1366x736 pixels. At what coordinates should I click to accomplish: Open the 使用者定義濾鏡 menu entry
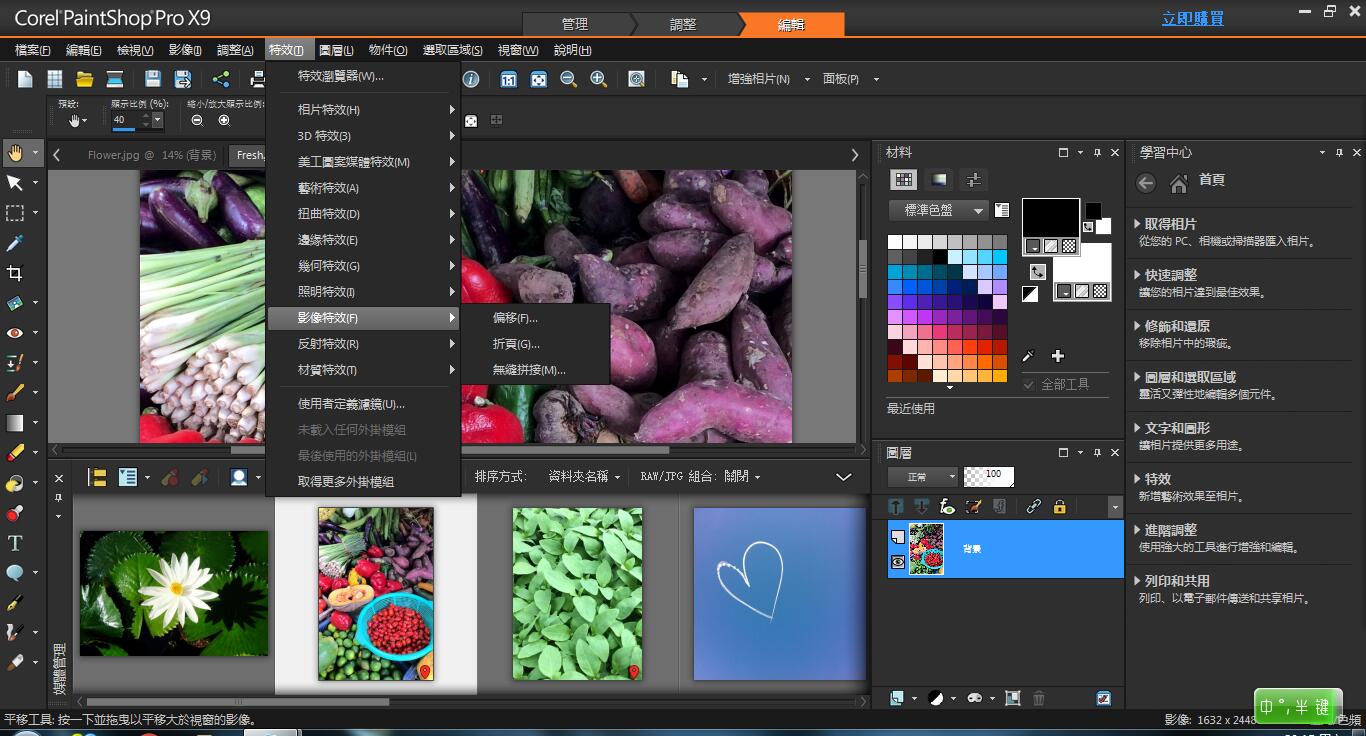click(x=363, y=404)
